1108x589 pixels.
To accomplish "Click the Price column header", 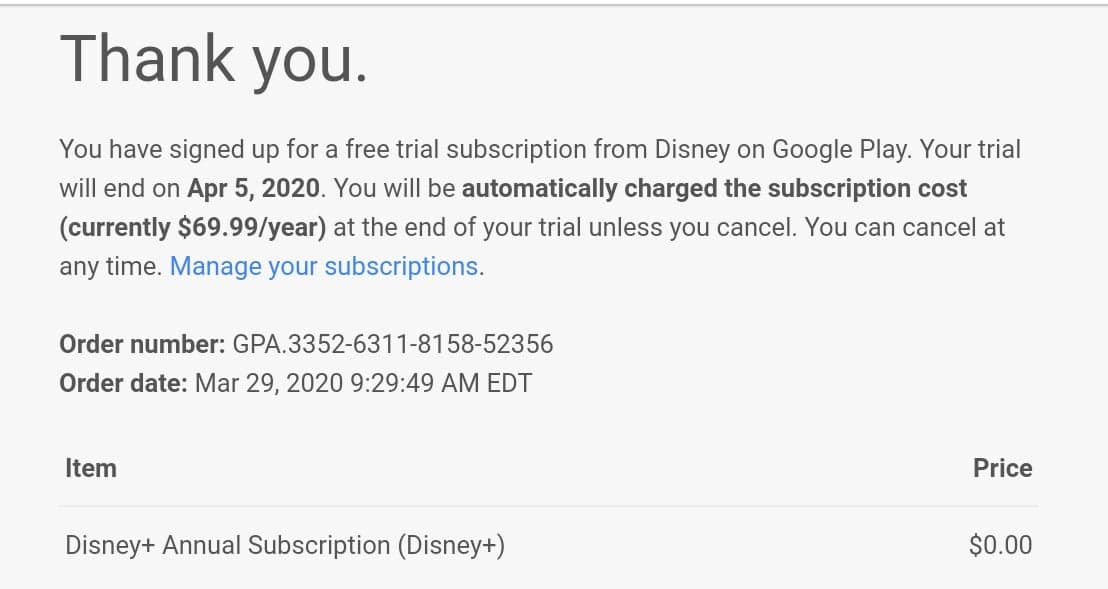I will [x=1002, y=467].
